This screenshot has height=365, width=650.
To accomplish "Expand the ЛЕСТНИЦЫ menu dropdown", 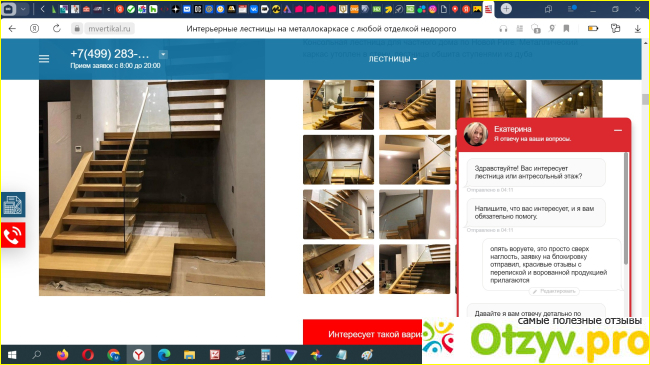I will [393, 59].
